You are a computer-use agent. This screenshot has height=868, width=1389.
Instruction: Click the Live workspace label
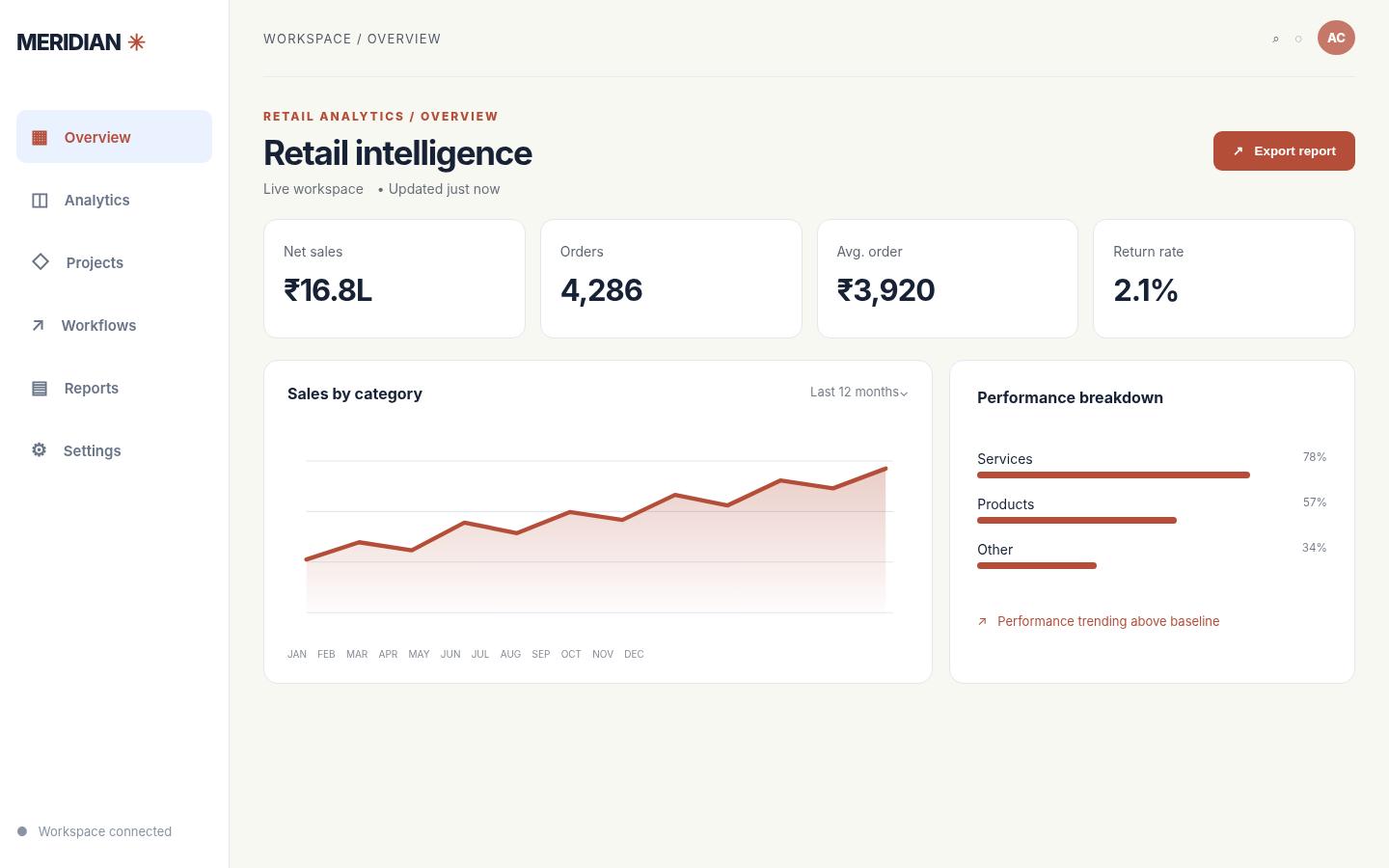[313, 189]
